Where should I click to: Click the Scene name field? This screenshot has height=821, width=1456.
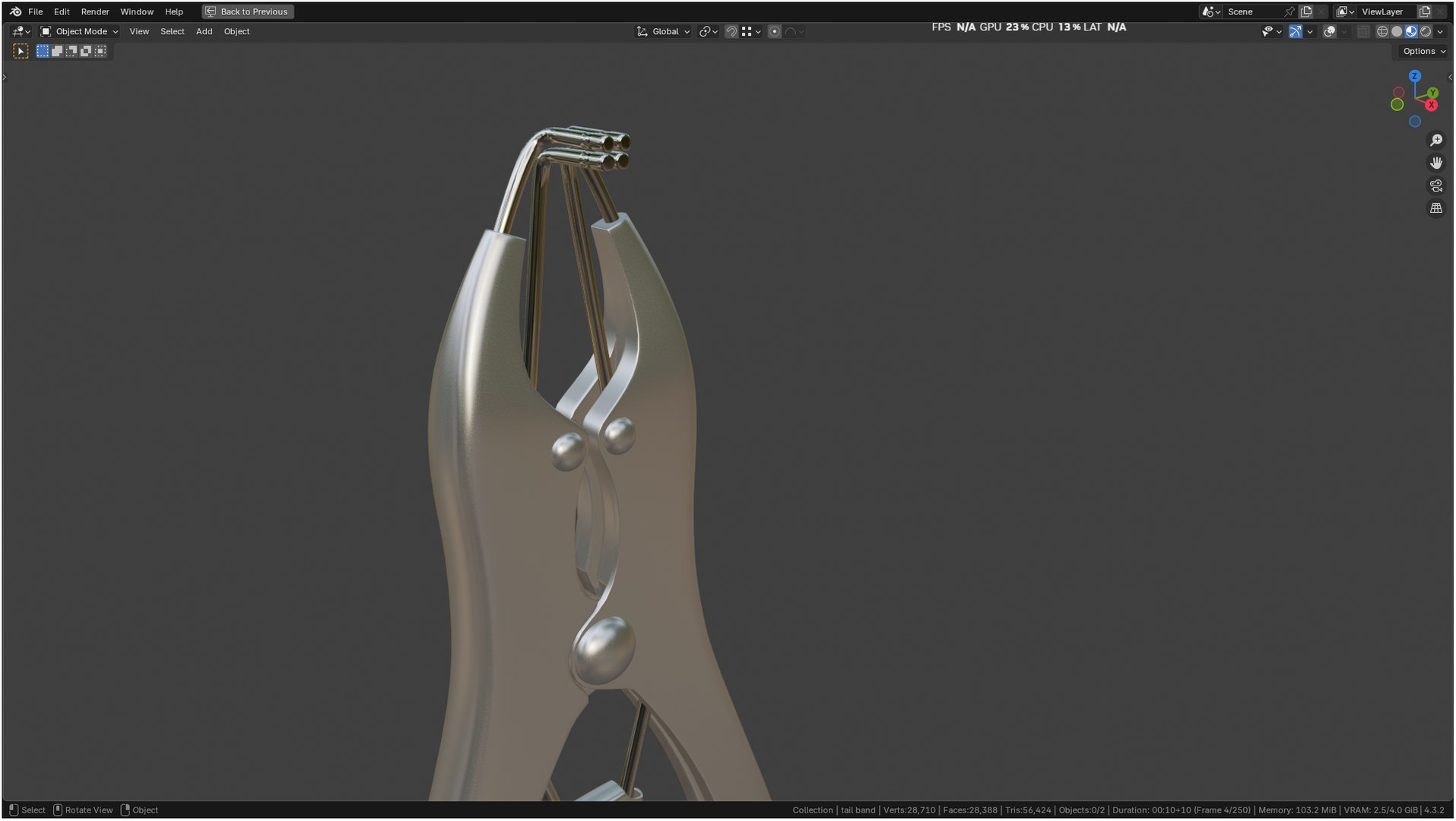[1253, 11]
